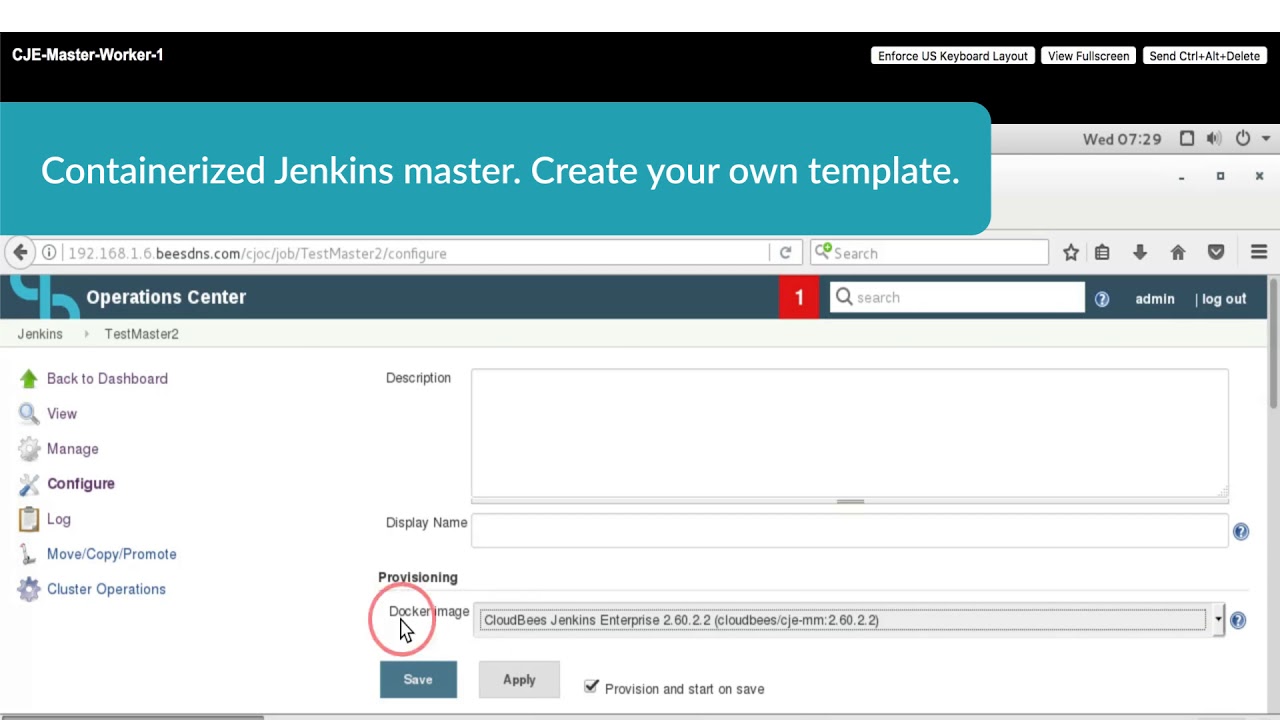
Task: Click inside the Description text area
Action: 850,432
